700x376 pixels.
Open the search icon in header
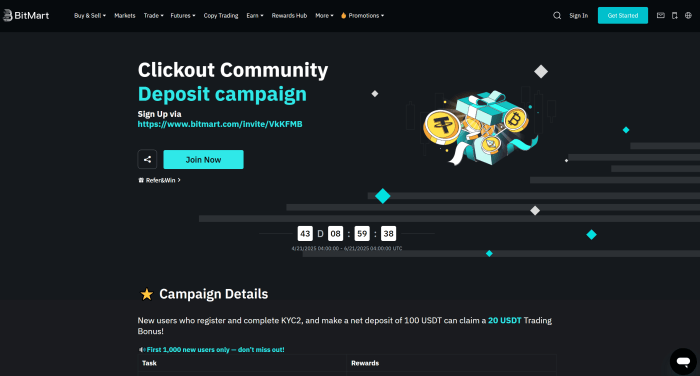[x=557, y=16]
